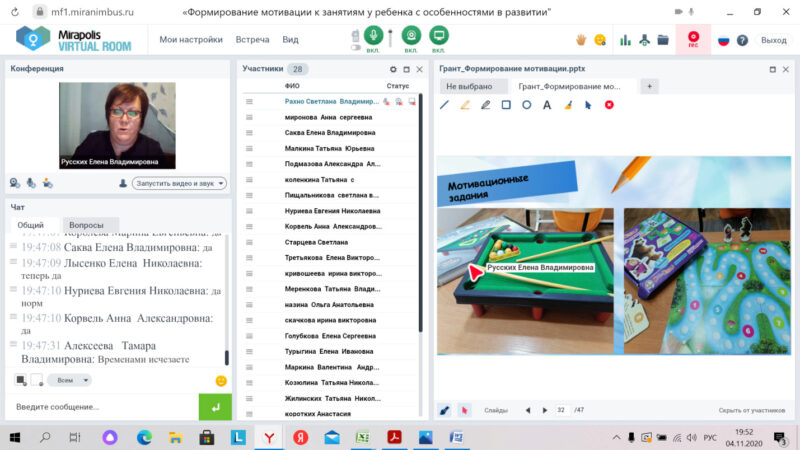Open Windows Start menu
The width and height of the screenshot is (800, 450).
(x=15, y=437)
